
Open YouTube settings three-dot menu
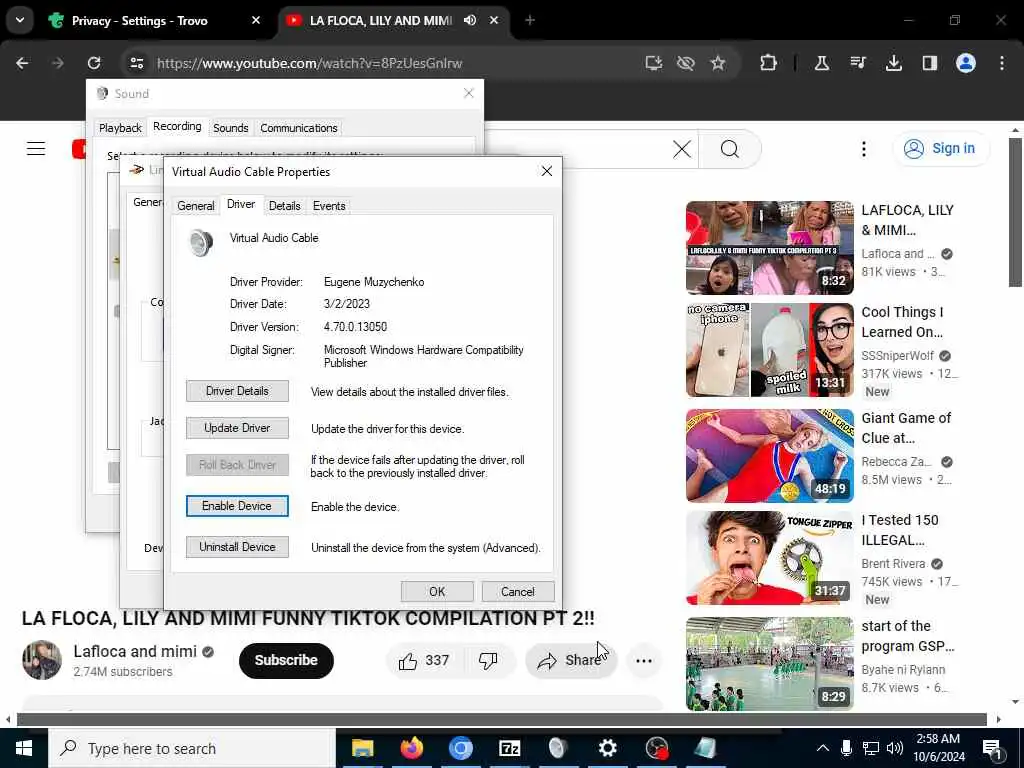(x=863, y=149)
